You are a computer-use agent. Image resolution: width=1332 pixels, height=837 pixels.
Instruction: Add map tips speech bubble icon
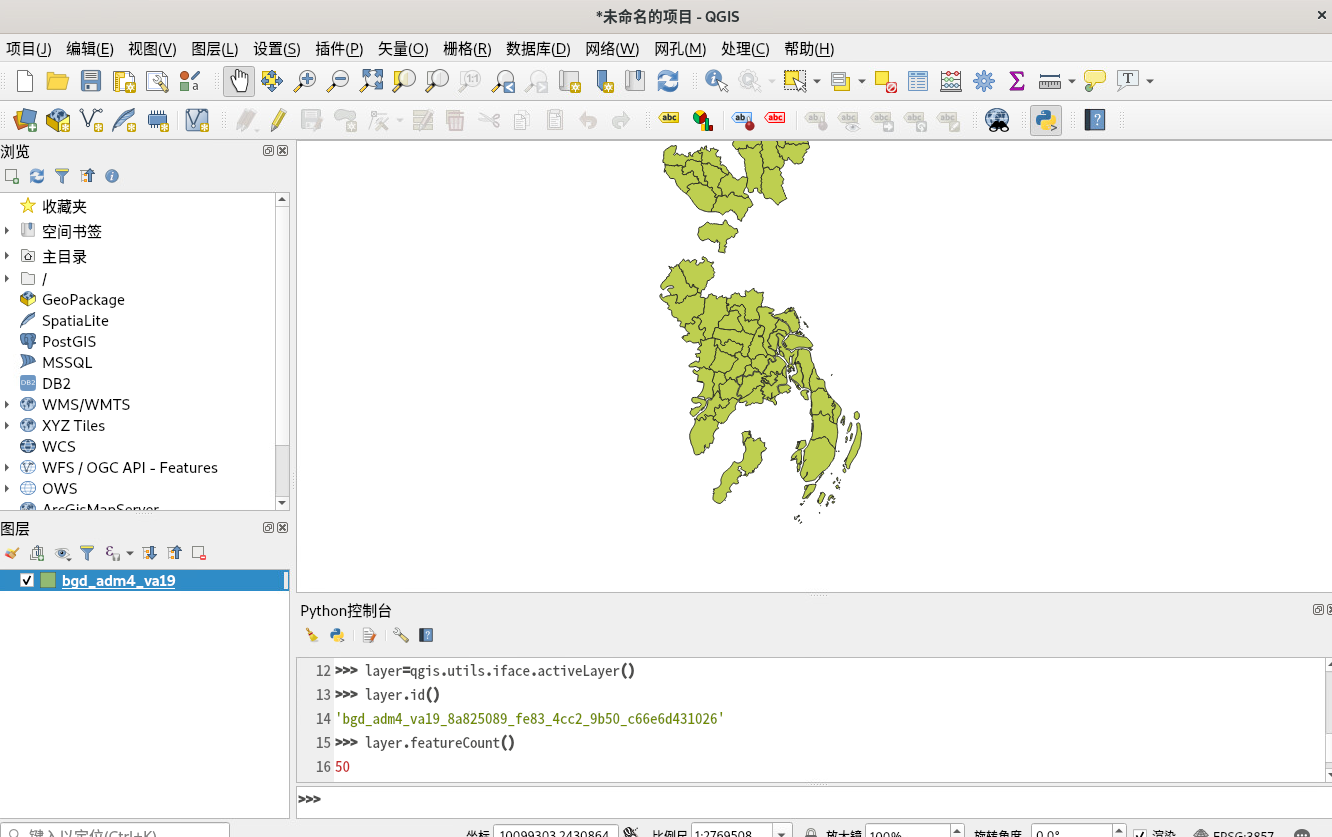(1095, 81)
